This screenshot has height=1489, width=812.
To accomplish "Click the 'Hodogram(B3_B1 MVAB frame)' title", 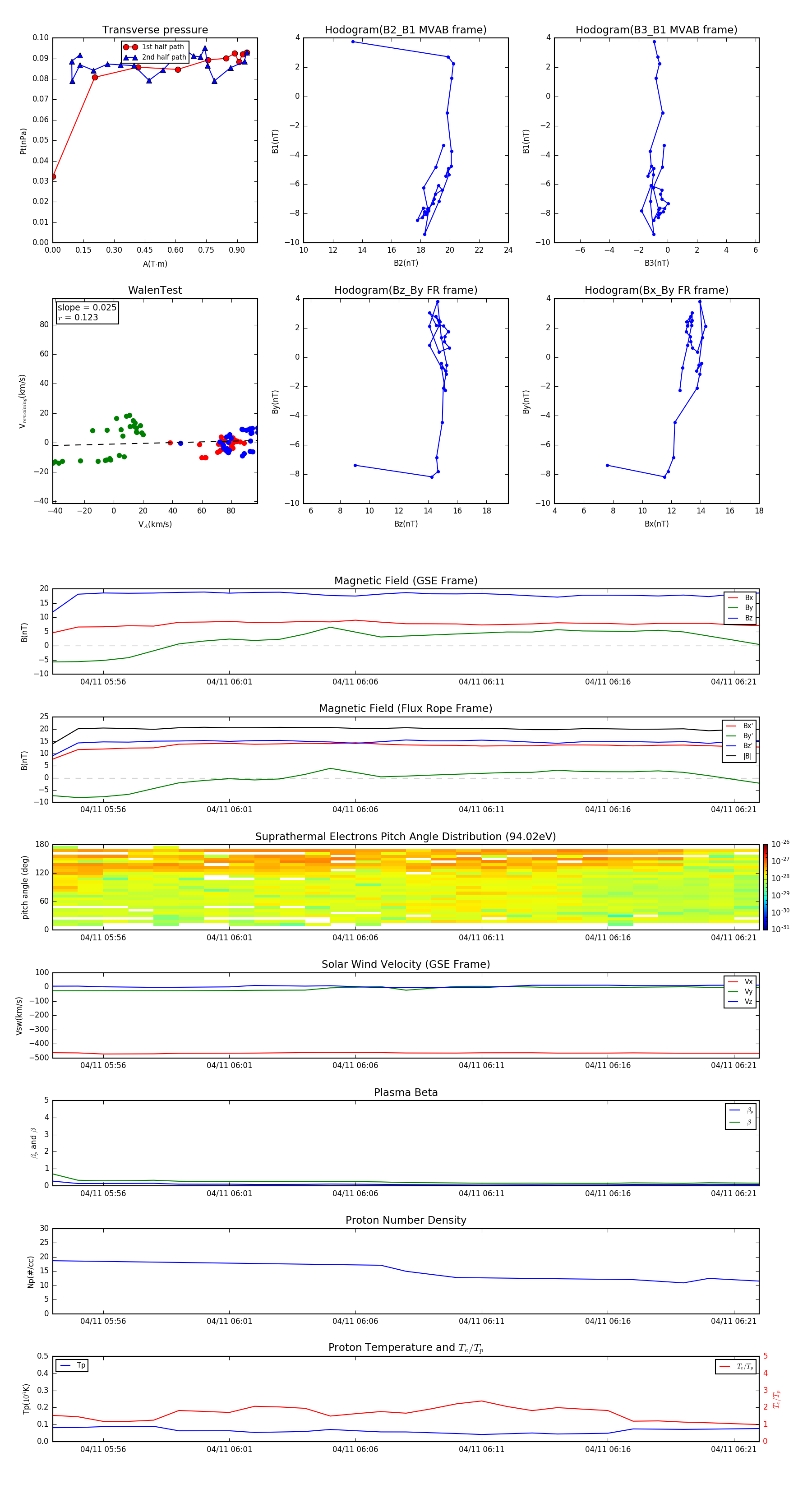I will point(656,30).
